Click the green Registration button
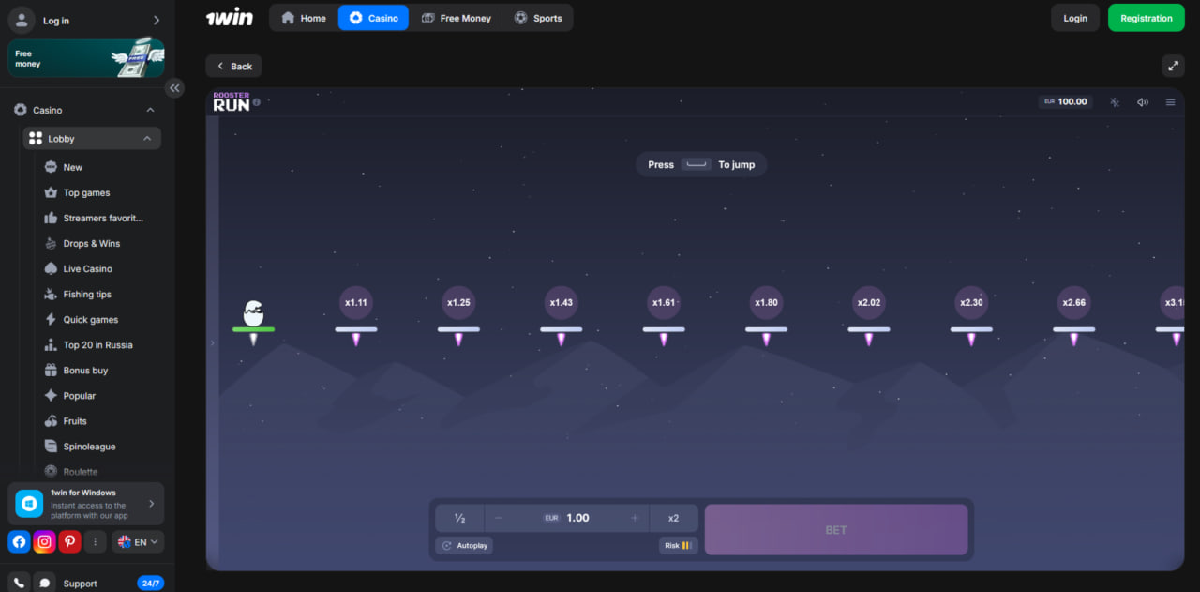The width and height of the screenshot is (1200, 592). coord(1146,18)
